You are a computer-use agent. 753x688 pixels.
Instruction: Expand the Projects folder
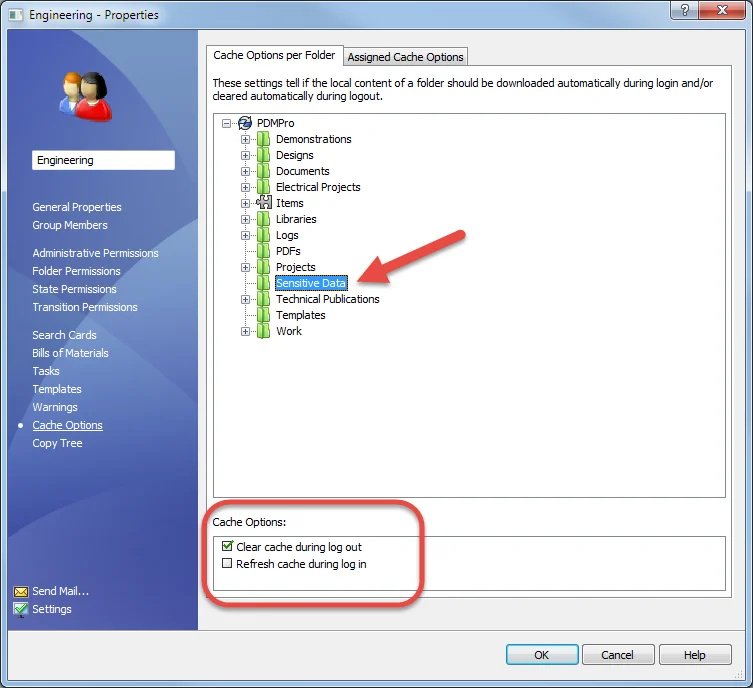click(x=245, y=267)
